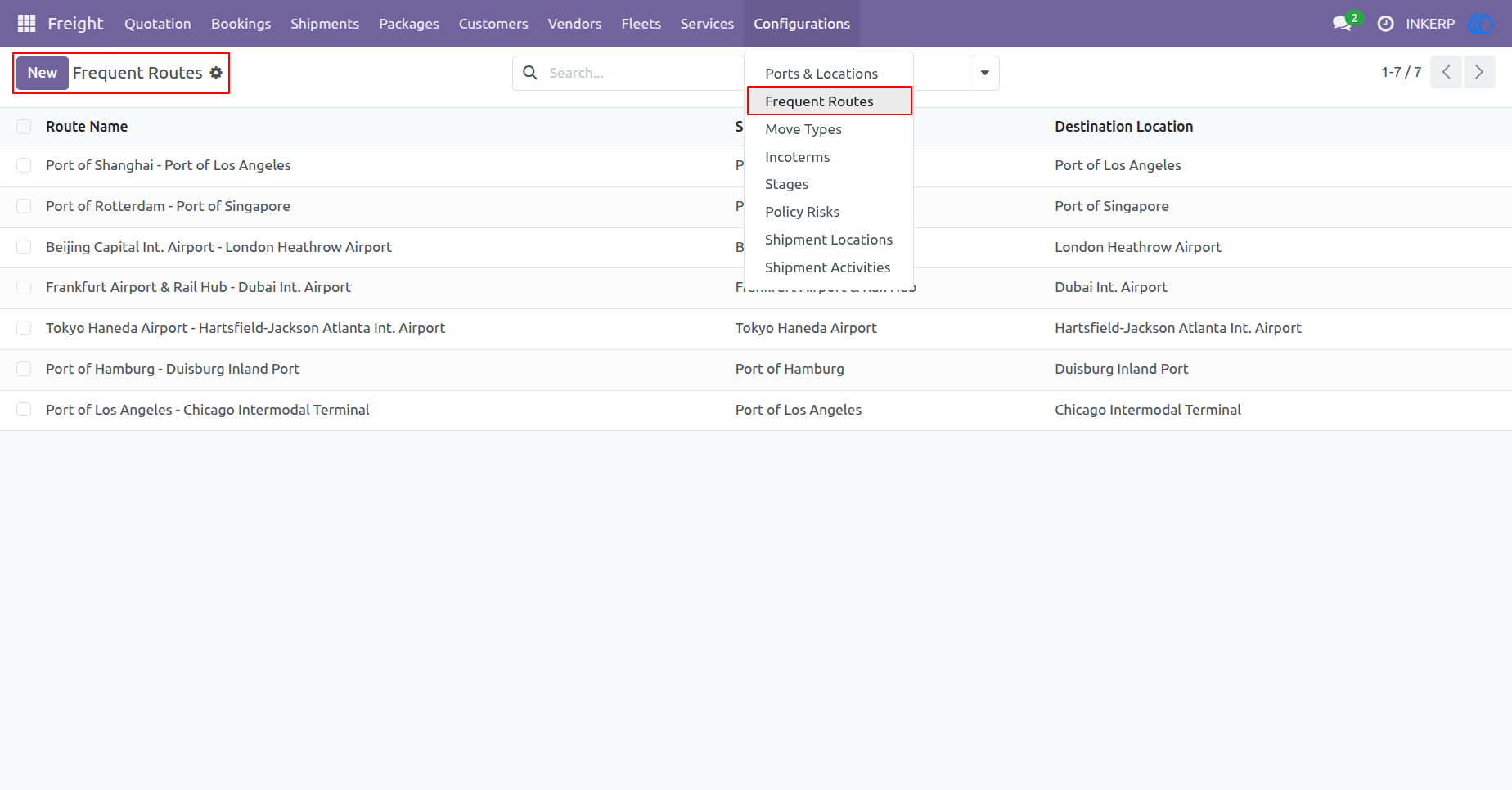Open the Quotation menu

[x=158, y=24]
